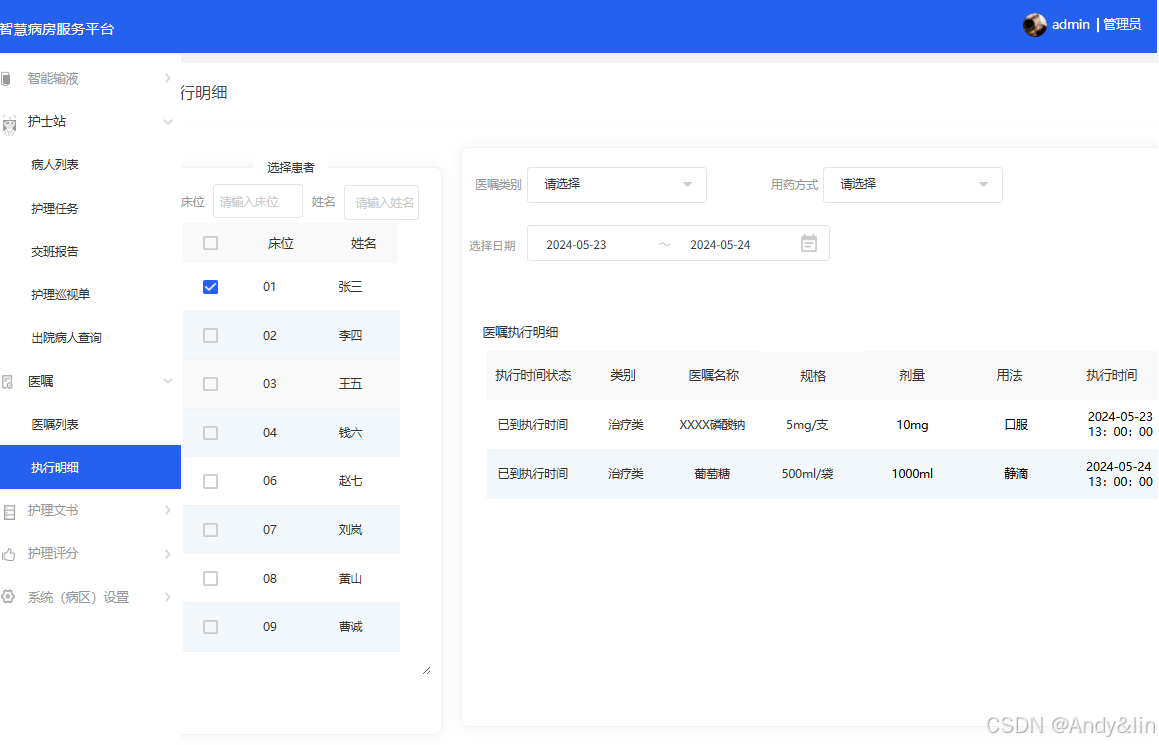The width and height of the screenshot is (1159, 745).
Task: Grab the resize handle of the patient panel
Action: click(426, 670)
